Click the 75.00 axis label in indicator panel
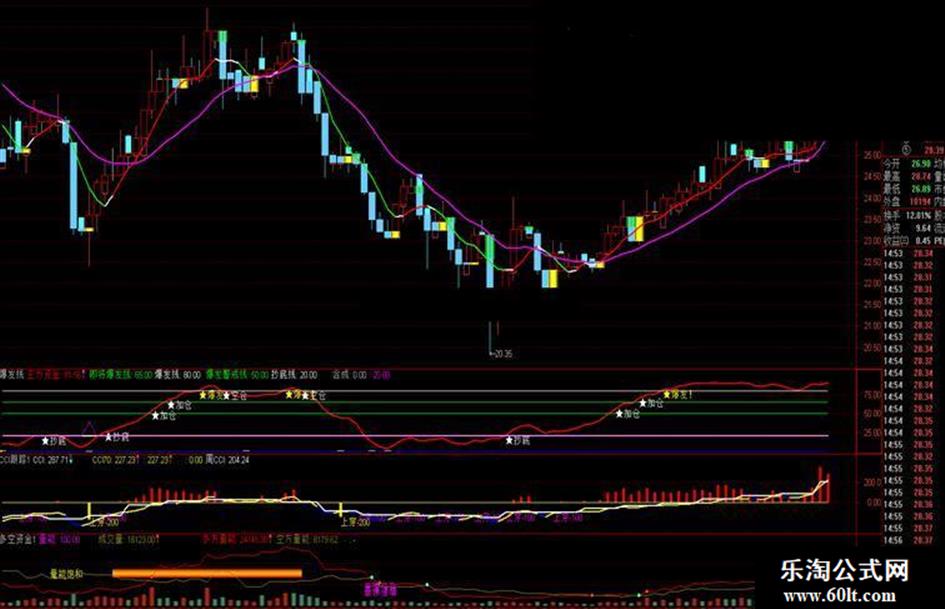945x609 pixels. [x=871, y=395]
